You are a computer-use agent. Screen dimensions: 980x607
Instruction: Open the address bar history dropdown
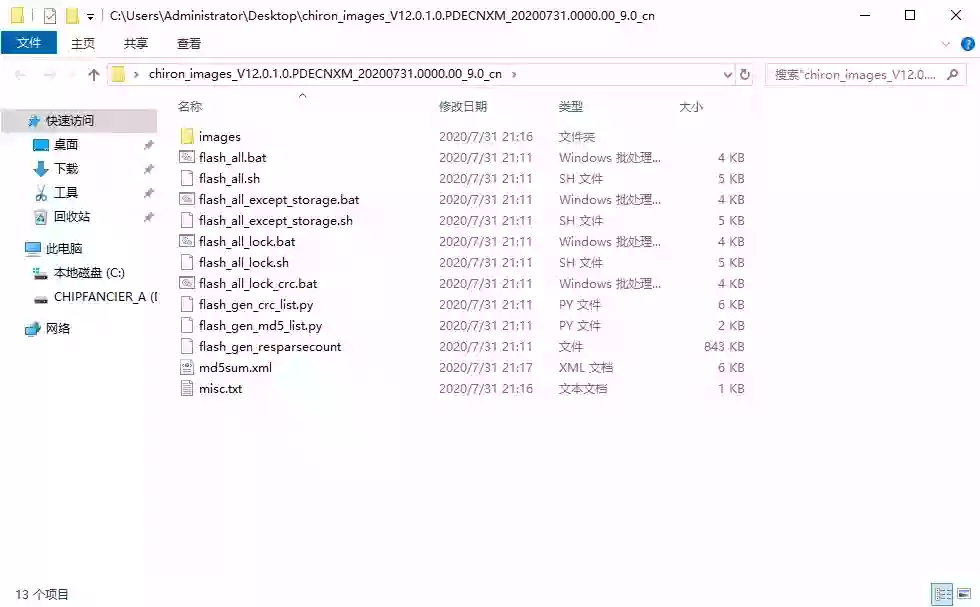(x=728, y=74)
